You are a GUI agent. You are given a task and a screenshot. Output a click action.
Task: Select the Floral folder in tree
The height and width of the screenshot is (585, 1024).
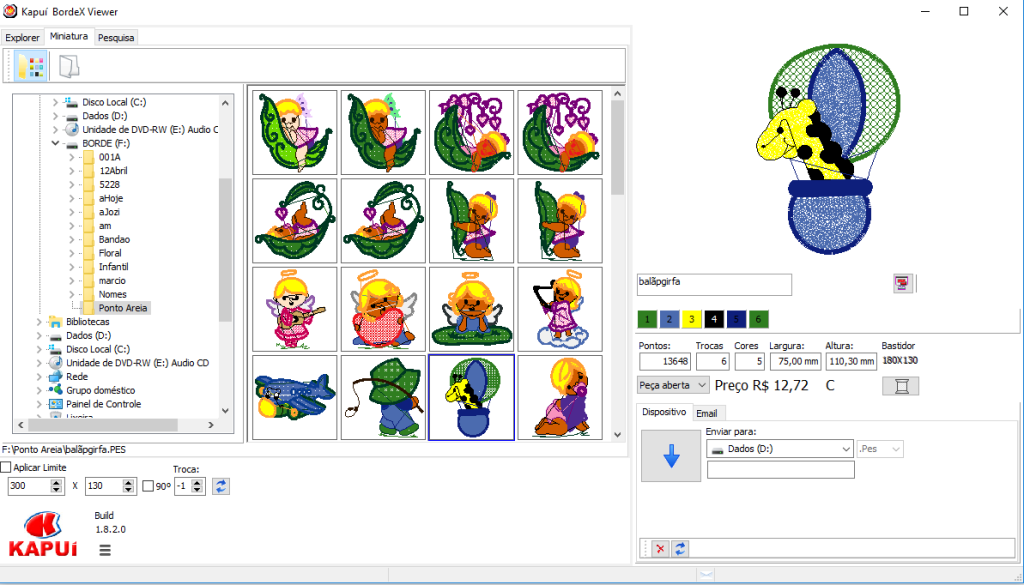coord(110,253)
